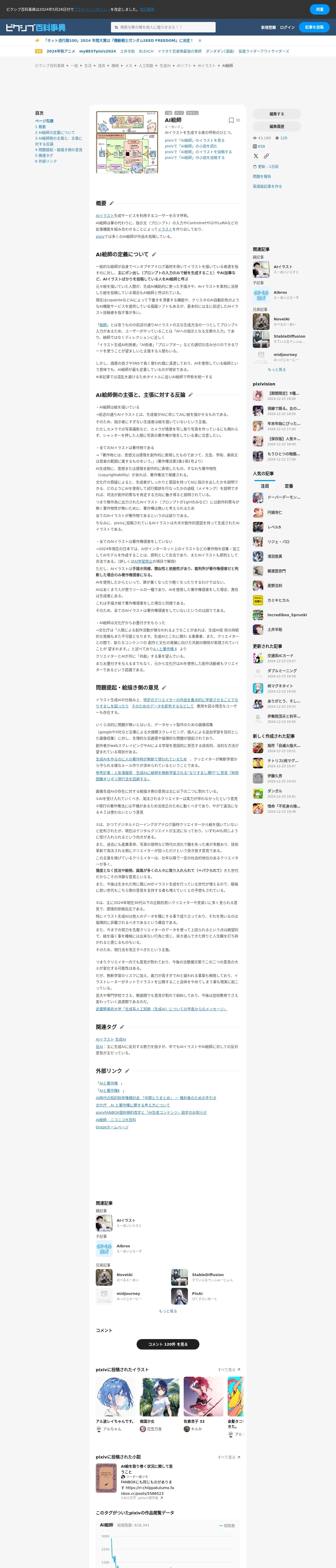This screenshot has width=336, height=1568.
Task: Click the bookmark icon beside AI絵師 title
Action: click(231, 120)
